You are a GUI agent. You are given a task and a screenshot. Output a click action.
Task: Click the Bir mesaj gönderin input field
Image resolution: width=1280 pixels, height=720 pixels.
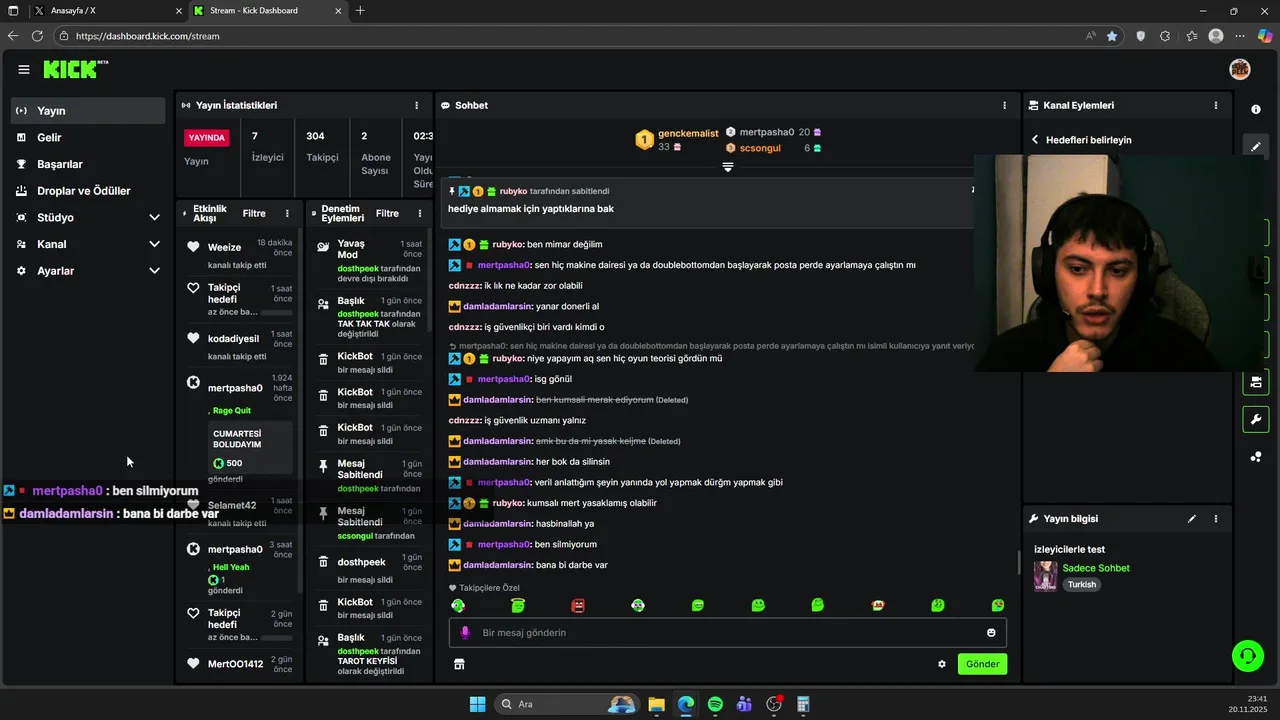point(728,632)
